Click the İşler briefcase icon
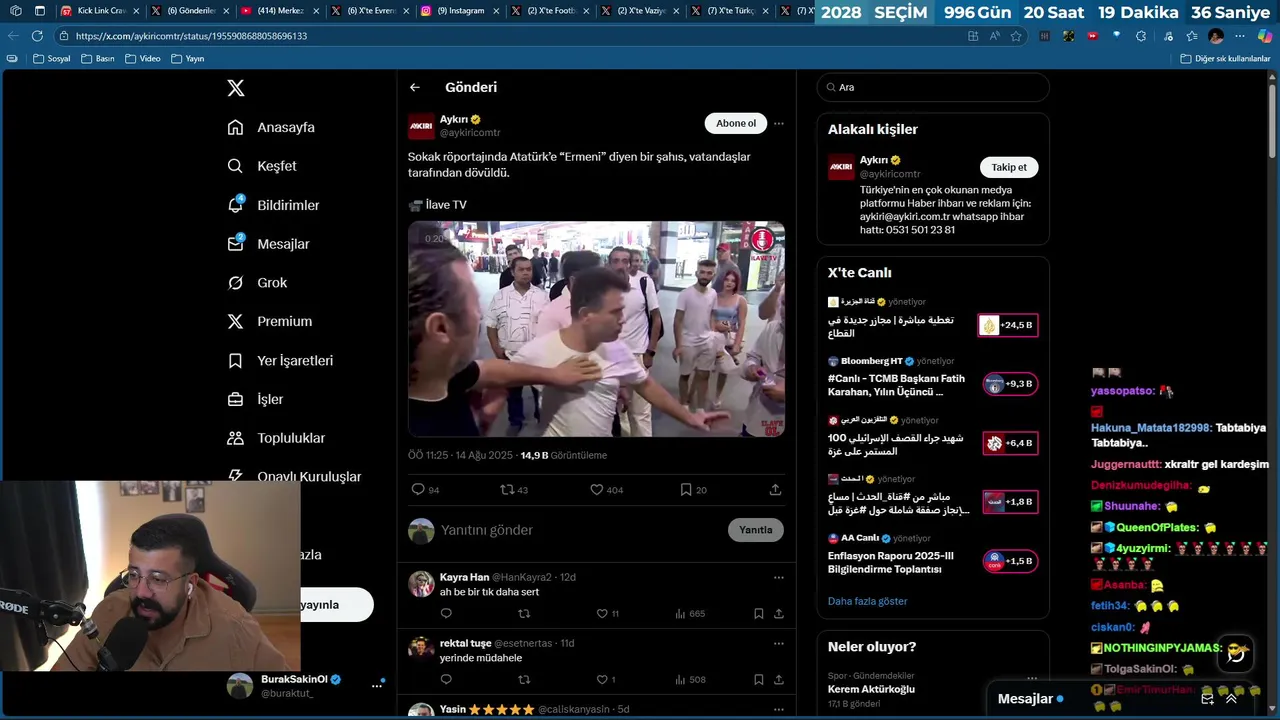The image size is (1280, 720). tap(235, 399)
